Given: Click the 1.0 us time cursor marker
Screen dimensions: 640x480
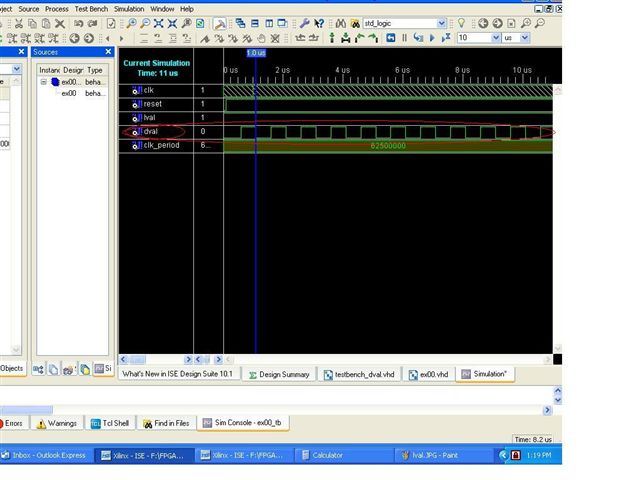Looking at the screenshot, I should (256, 53).
